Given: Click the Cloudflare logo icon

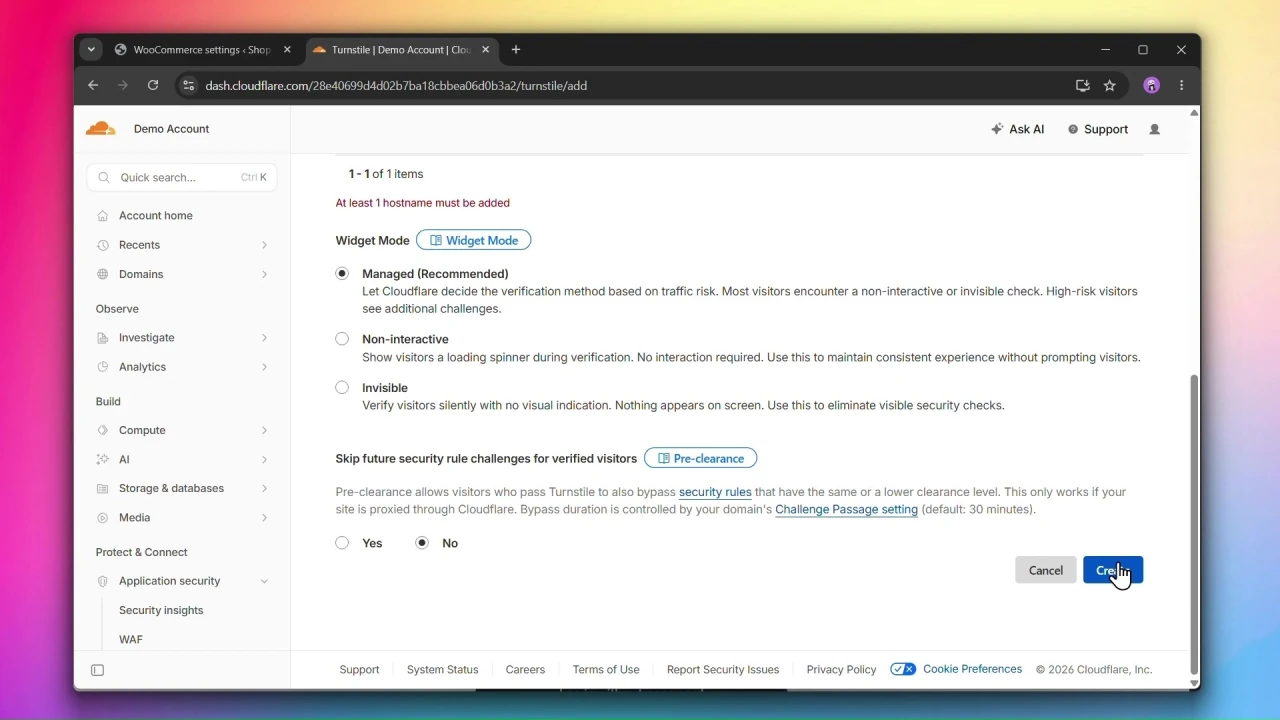Looking at the screenshot, I should tap(100, 129).
